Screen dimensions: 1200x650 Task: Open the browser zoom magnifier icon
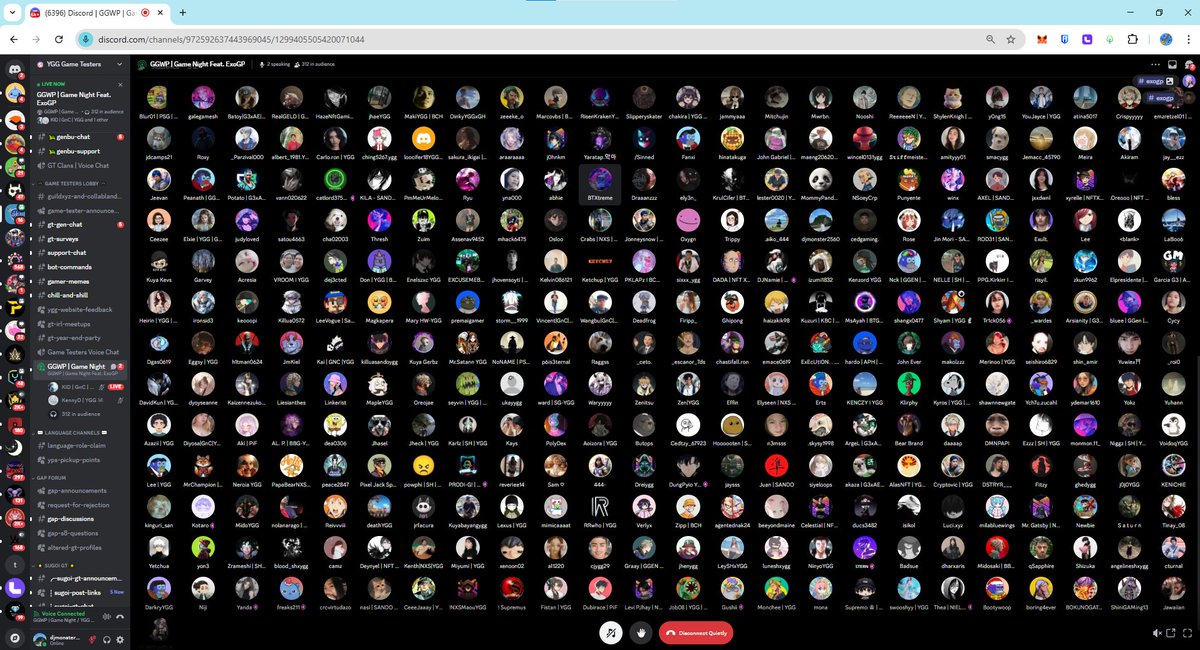(x=990, y=39)
